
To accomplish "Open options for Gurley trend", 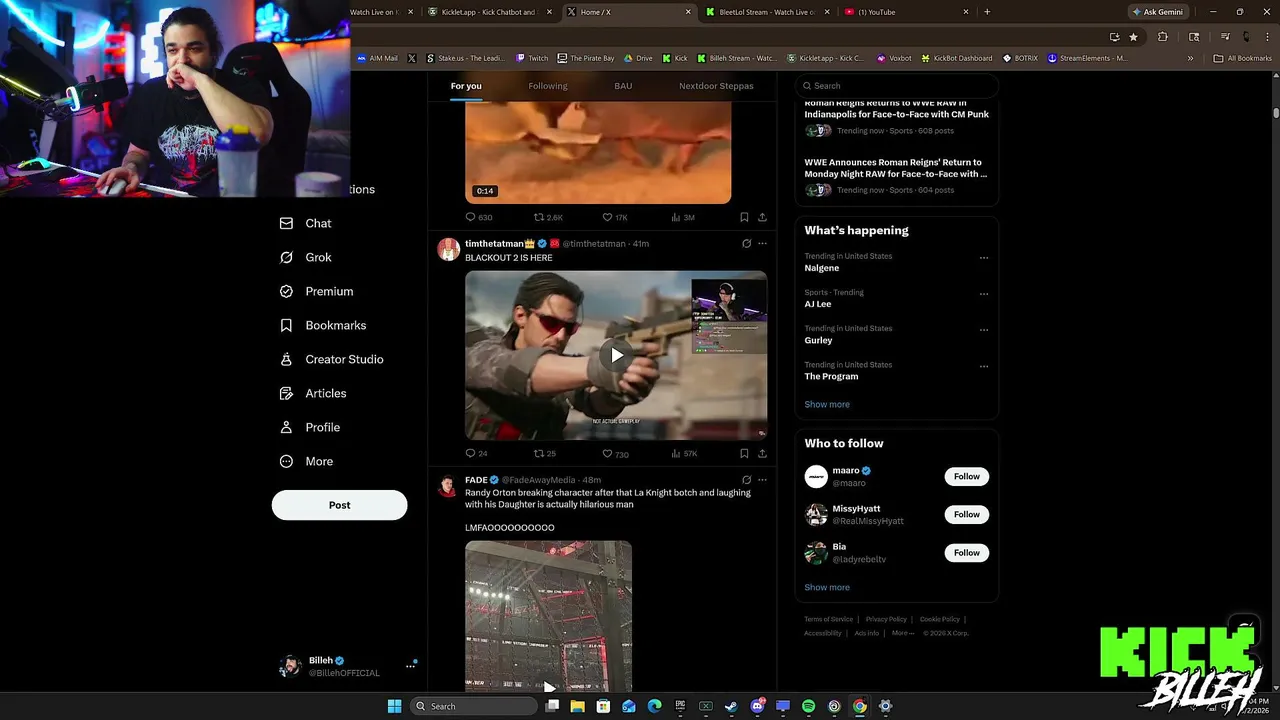I will [984, 330].
